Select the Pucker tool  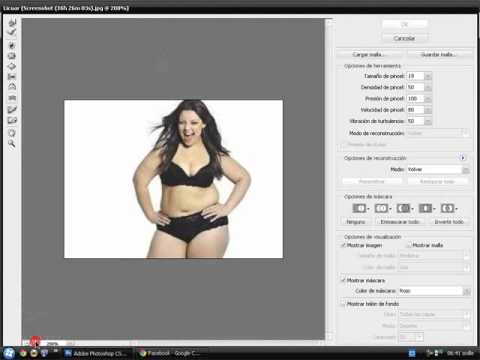[12, 56]
